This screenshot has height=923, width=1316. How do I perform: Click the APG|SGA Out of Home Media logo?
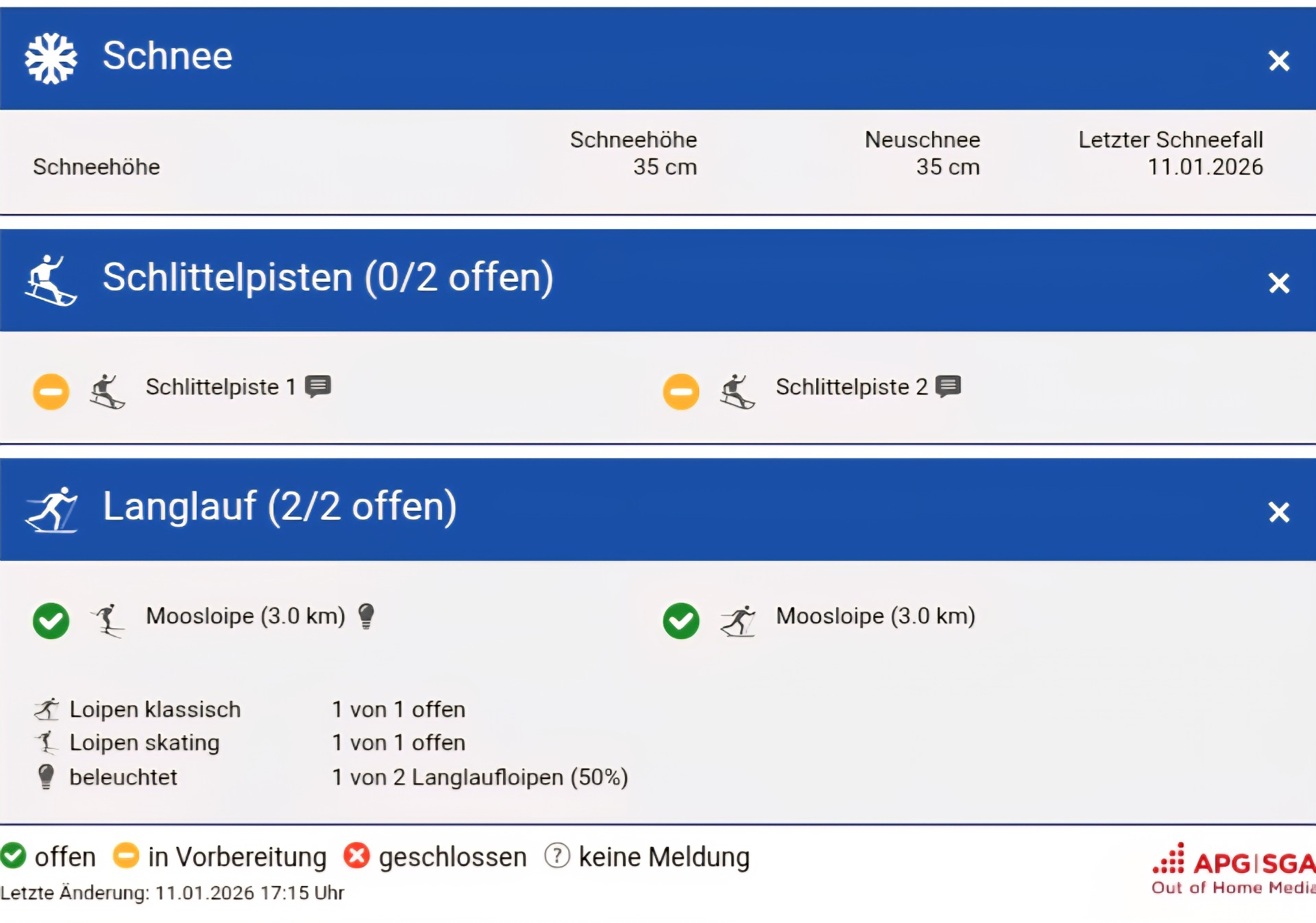pyautogui.click(x=1234, y=870)
